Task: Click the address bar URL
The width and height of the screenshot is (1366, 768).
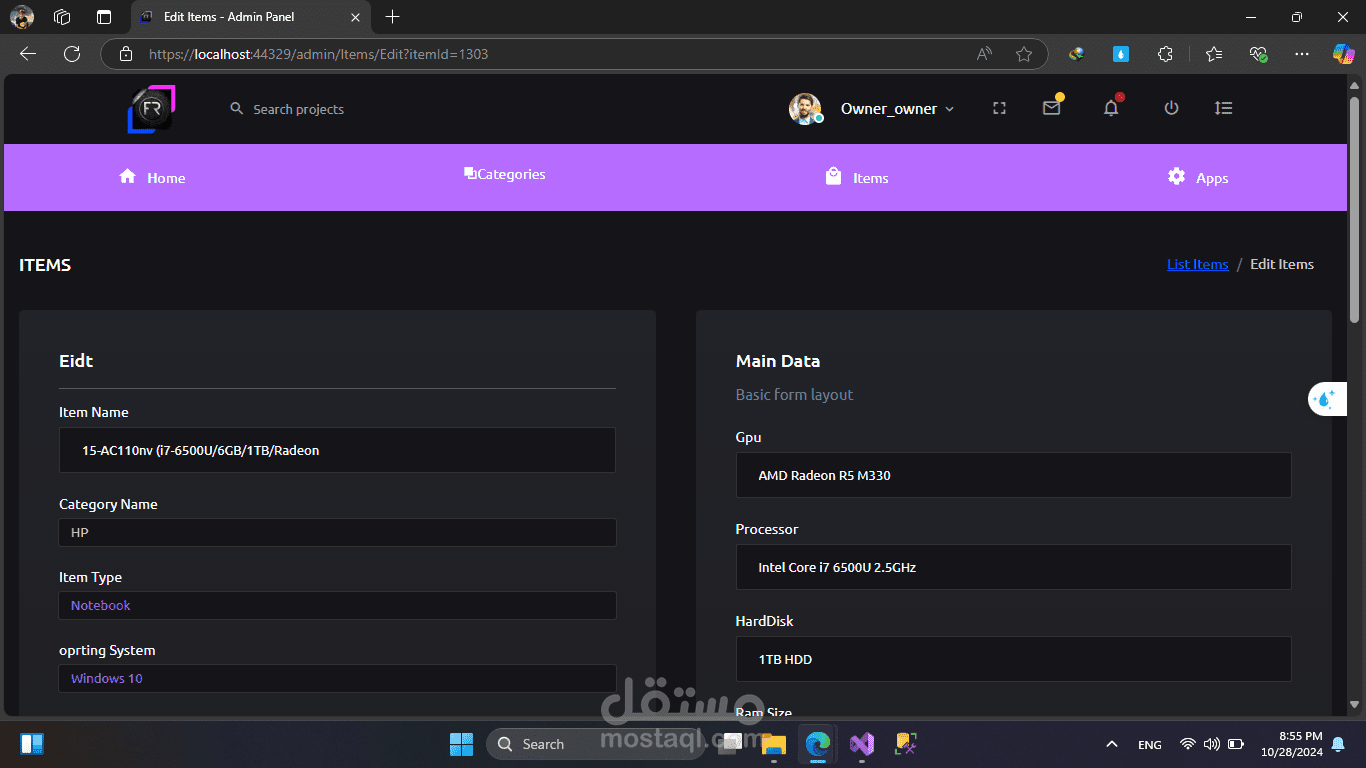Action: coord(318,54)
